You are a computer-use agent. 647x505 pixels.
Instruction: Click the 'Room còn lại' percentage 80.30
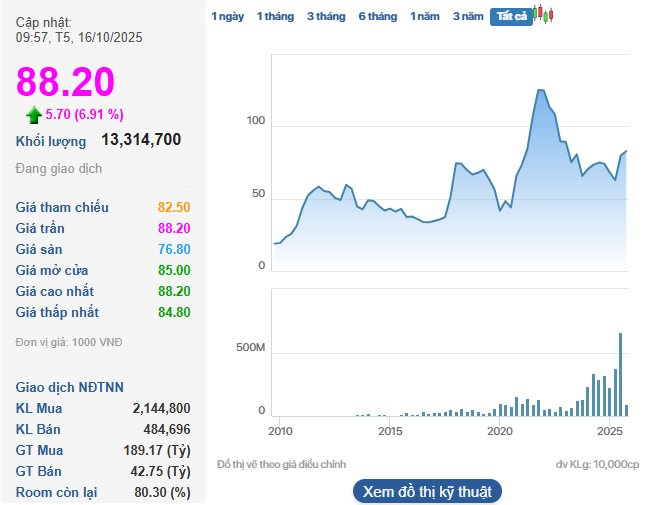161,492
